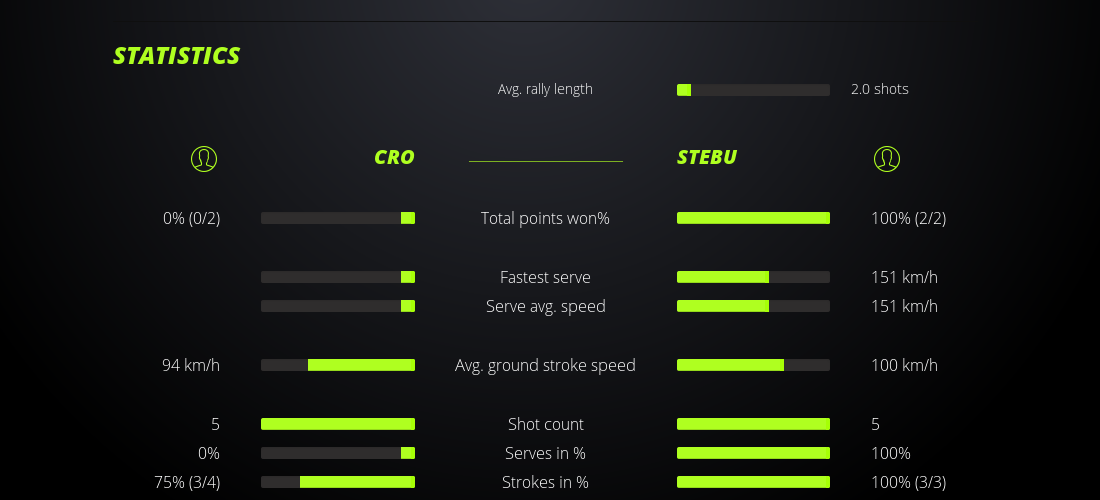The image size is (1100, 500).
Task: Select the CRO player name
Action: (x=394, y=157)
